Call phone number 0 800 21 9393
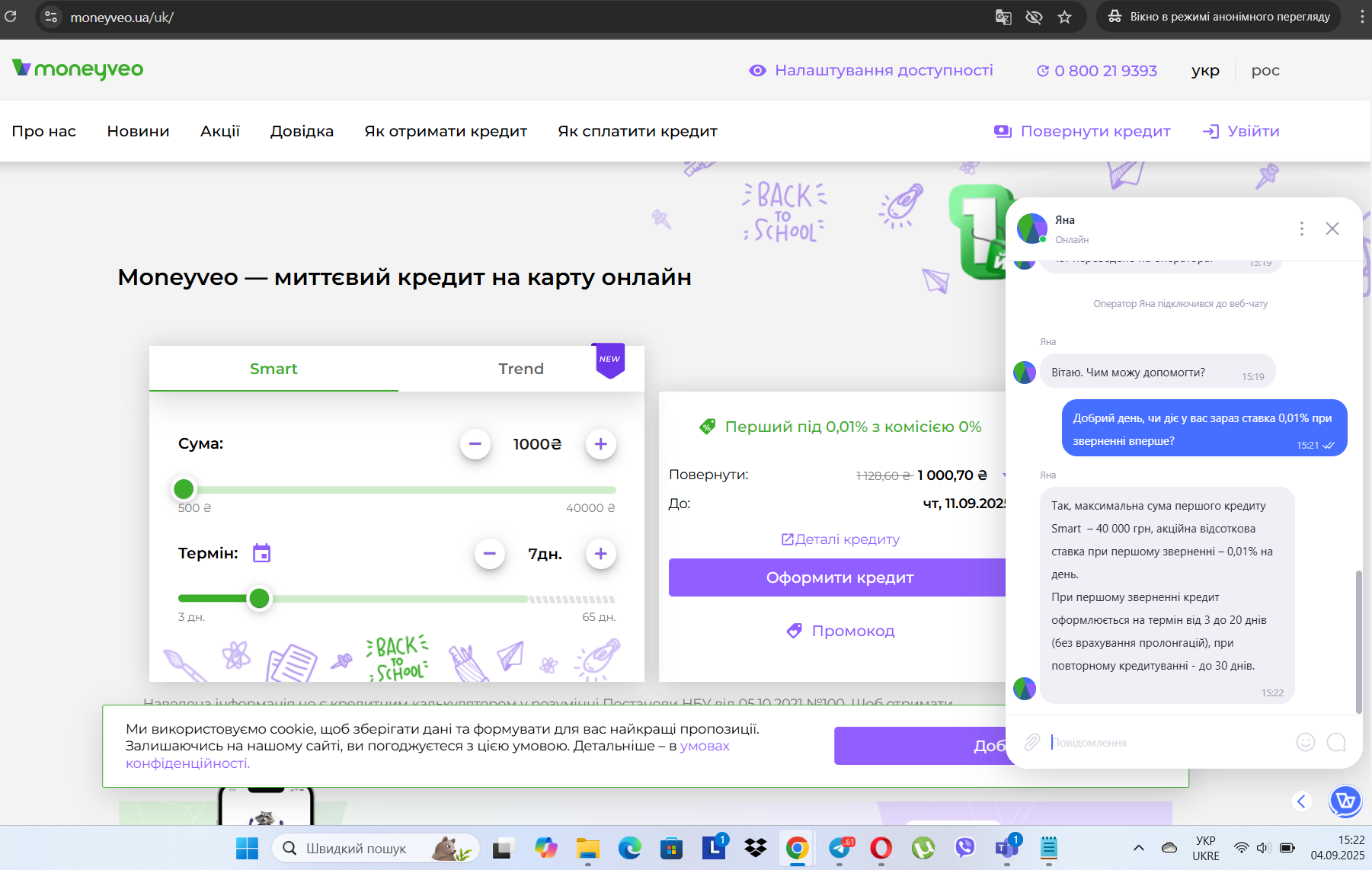This screenshot has width=1372, height=870. click(1096, 71)
